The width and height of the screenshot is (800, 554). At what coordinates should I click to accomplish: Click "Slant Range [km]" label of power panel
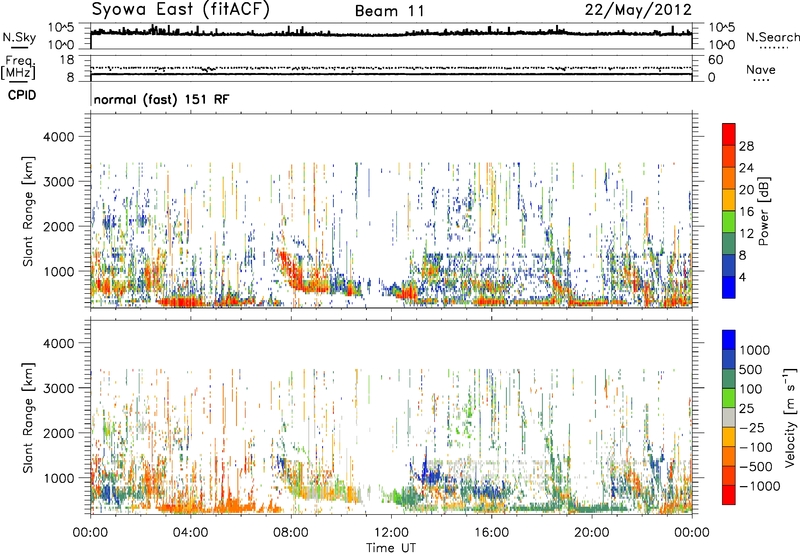pos(28,211)
